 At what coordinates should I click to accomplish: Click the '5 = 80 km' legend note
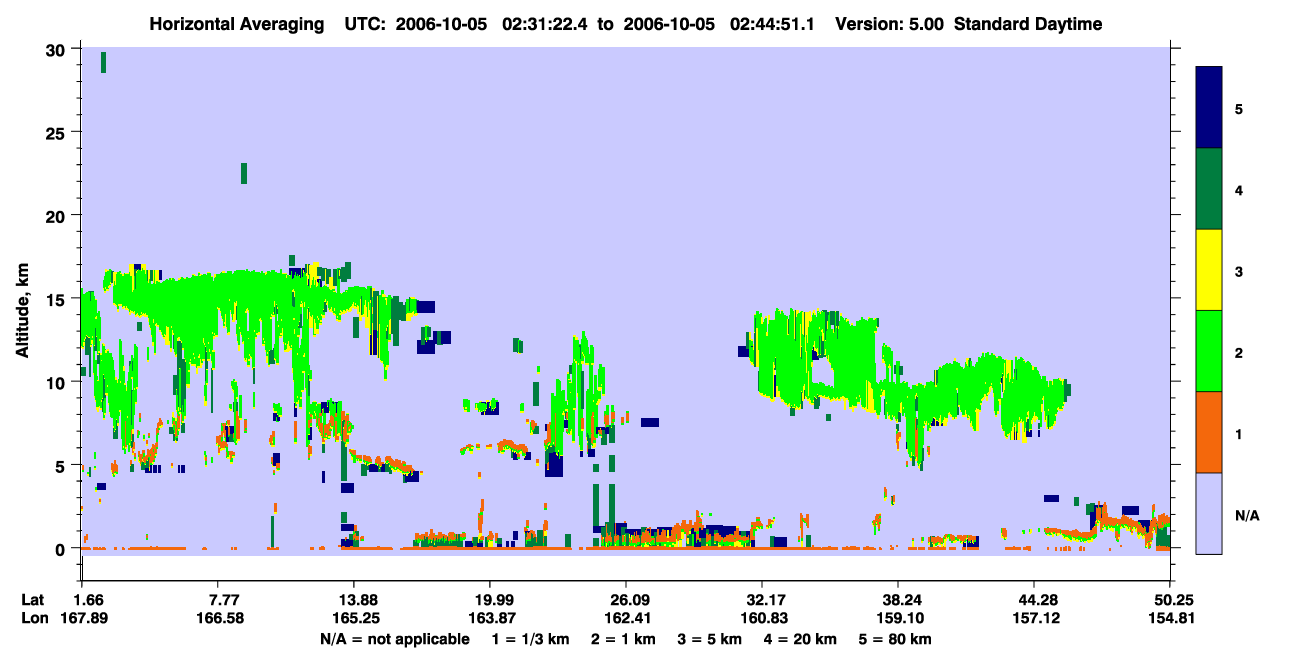tap(895, 639)
